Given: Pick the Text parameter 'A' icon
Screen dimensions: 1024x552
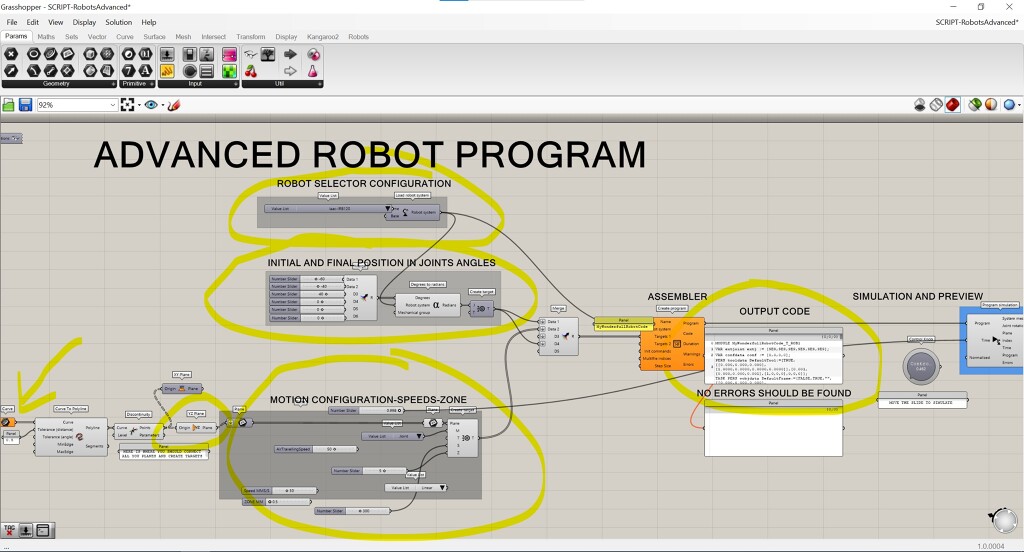Looking at the screenshot, I should pos(145,71).
